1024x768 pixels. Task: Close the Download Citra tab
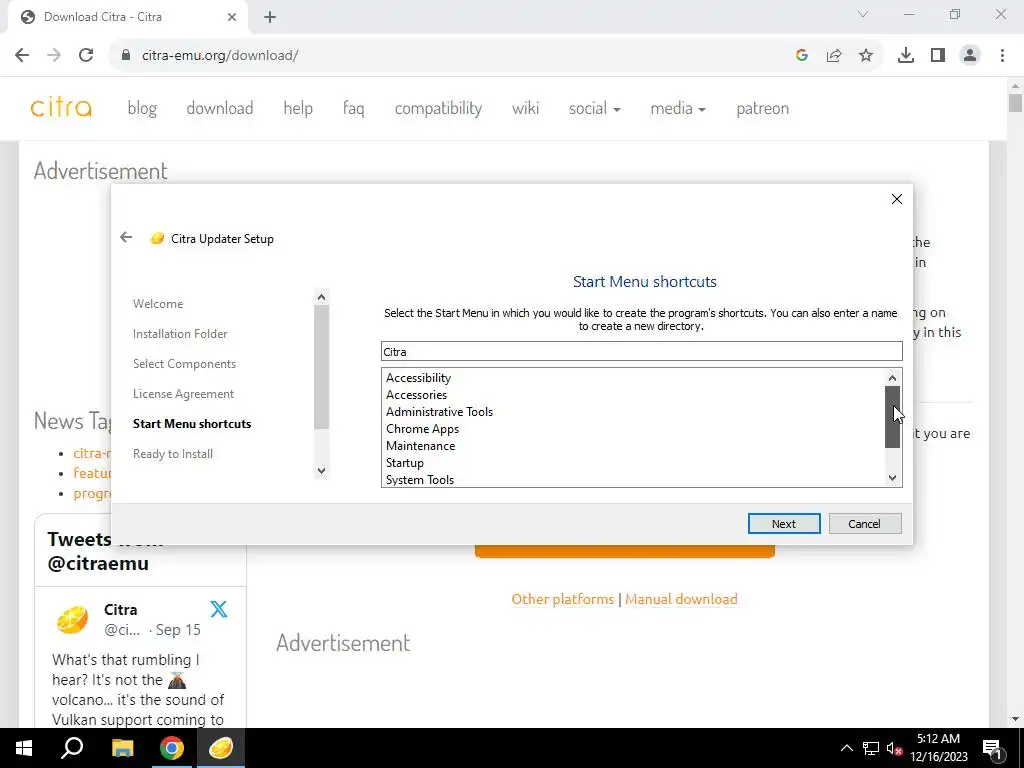pyautogui.click(x=232, y=18)
